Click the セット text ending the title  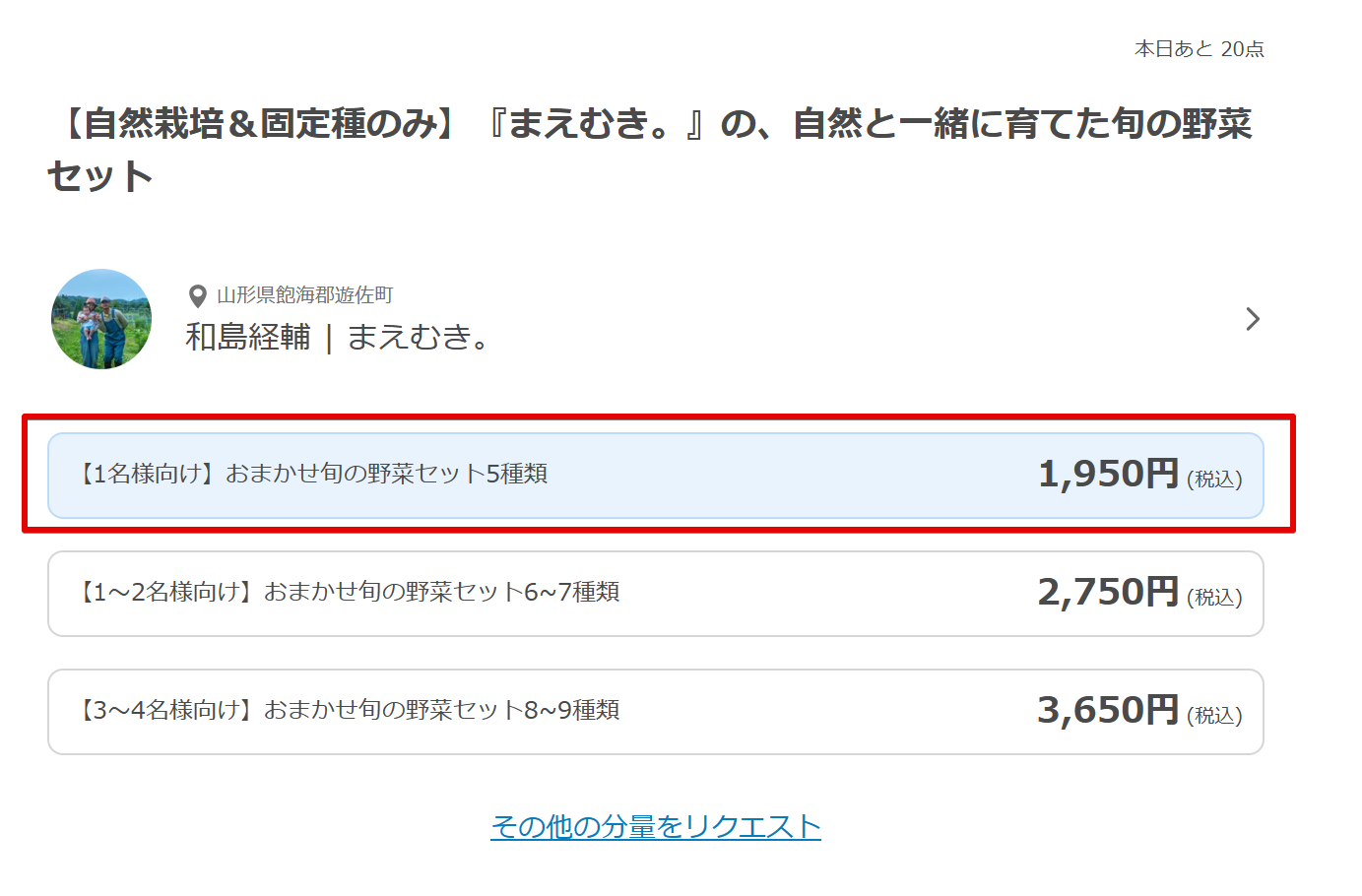coord(99,177)
